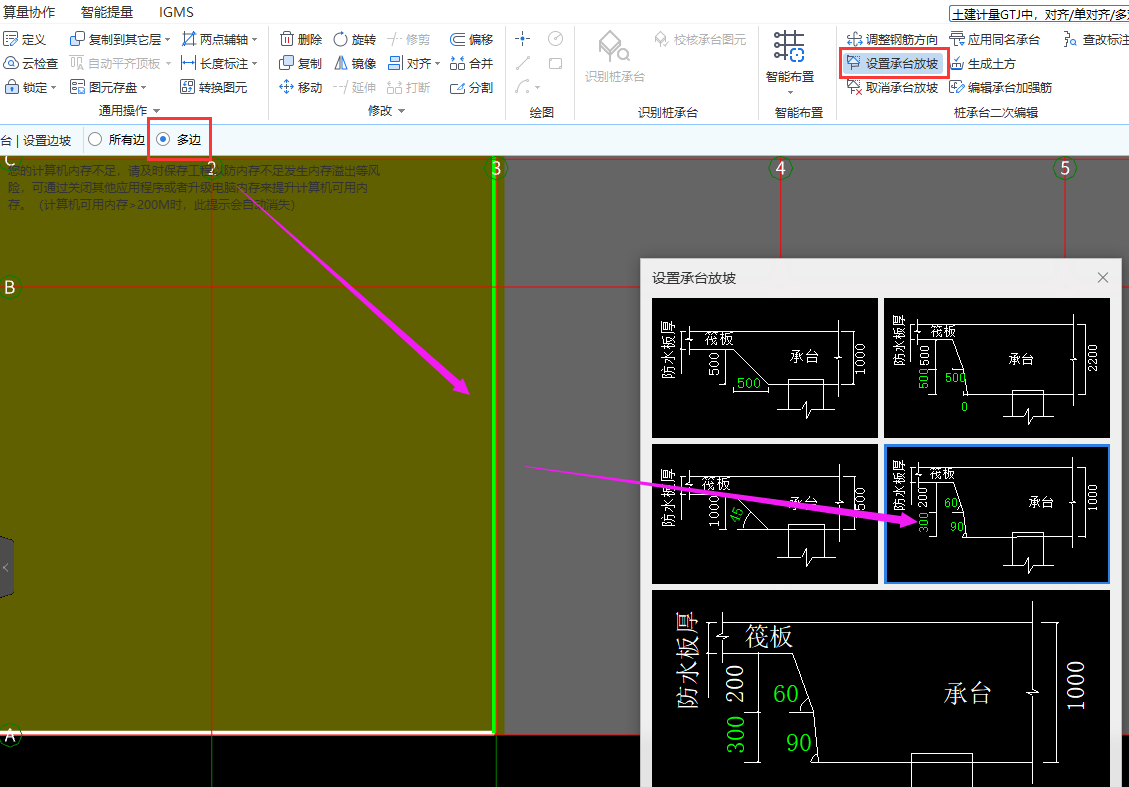
Task: Open the IGMS menu tab
Action: point(176,12)
